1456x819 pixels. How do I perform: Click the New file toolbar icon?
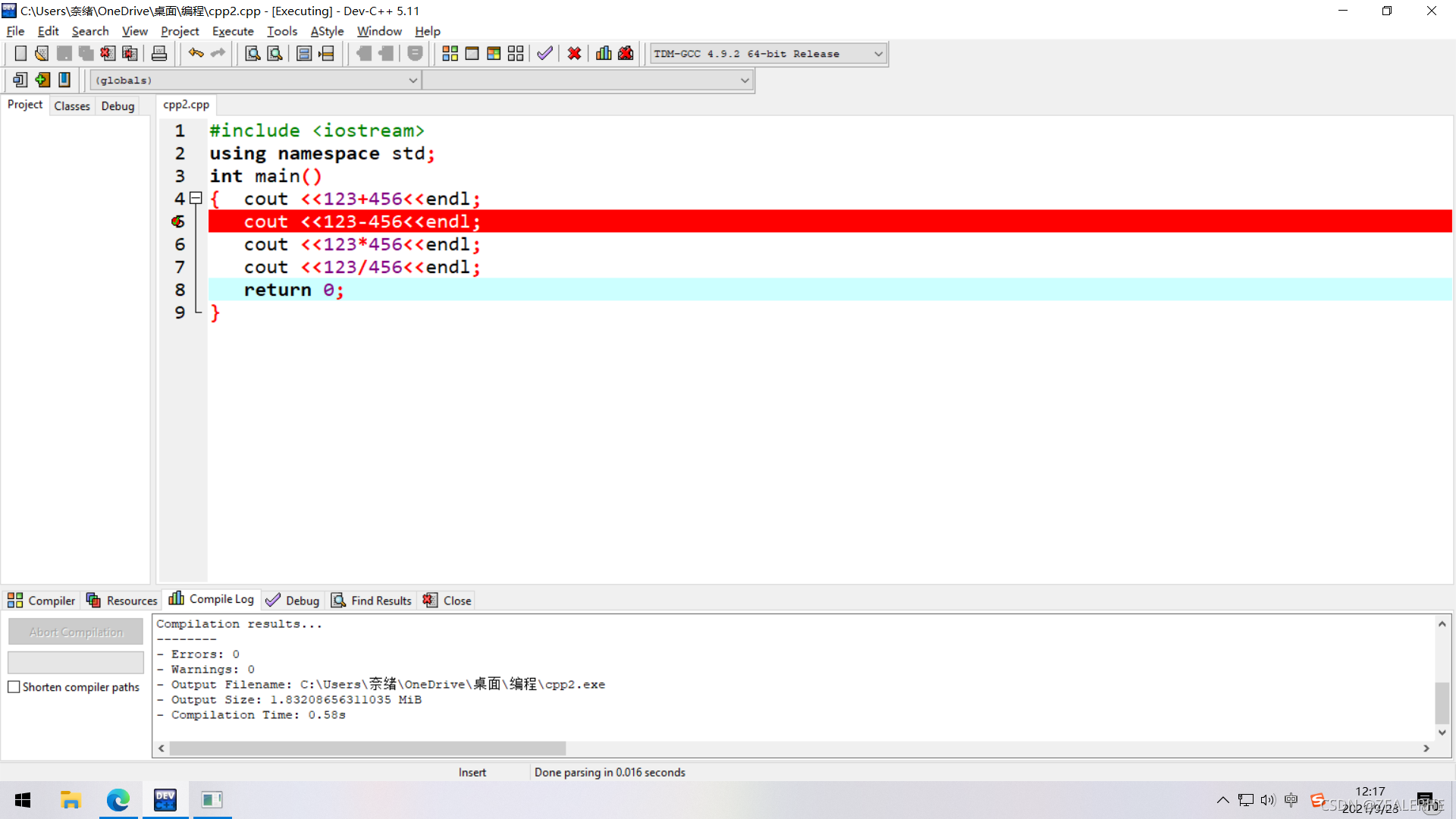coord(20,54)
